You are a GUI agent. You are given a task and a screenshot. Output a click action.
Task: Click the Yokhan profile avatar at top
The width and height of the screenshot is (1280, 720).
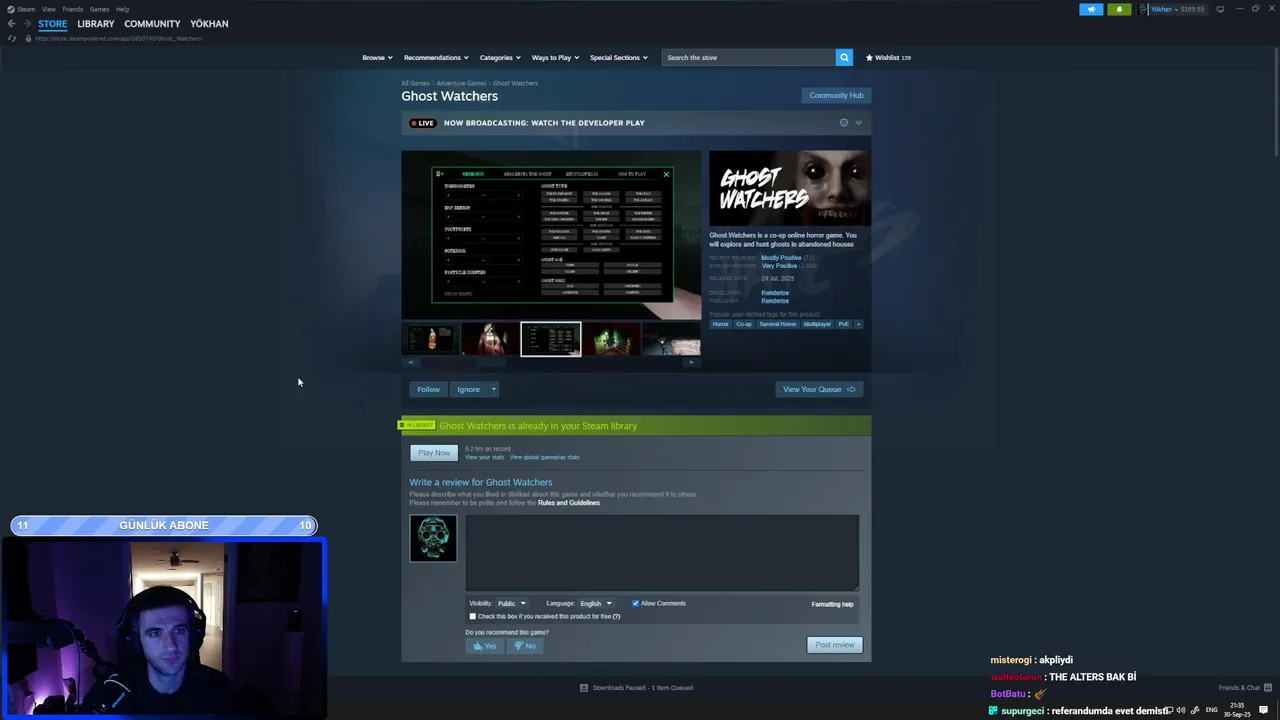1143,9
